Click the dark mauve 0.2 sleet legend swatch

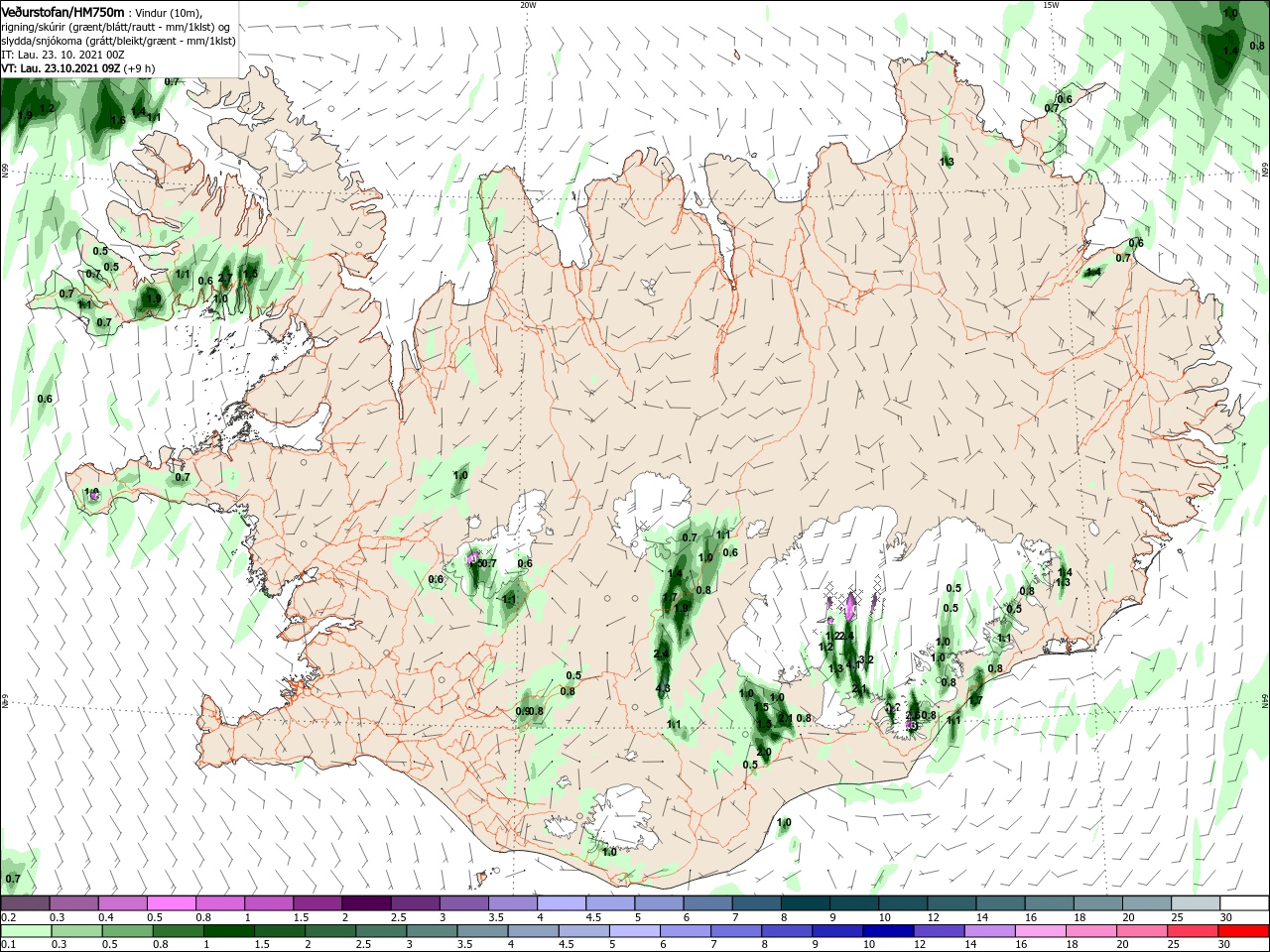(x=25, y=903)
